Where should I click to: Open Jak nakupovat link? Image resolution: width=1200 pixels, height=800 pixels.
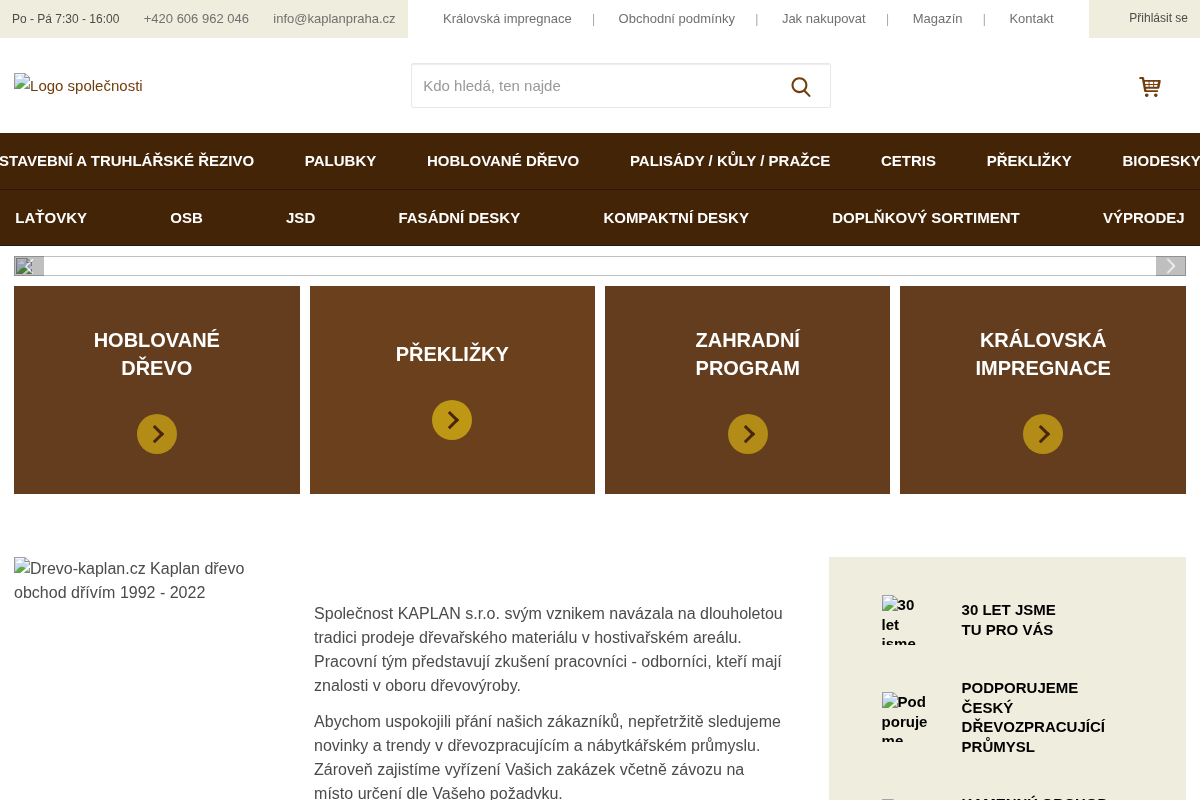point(824,19)
